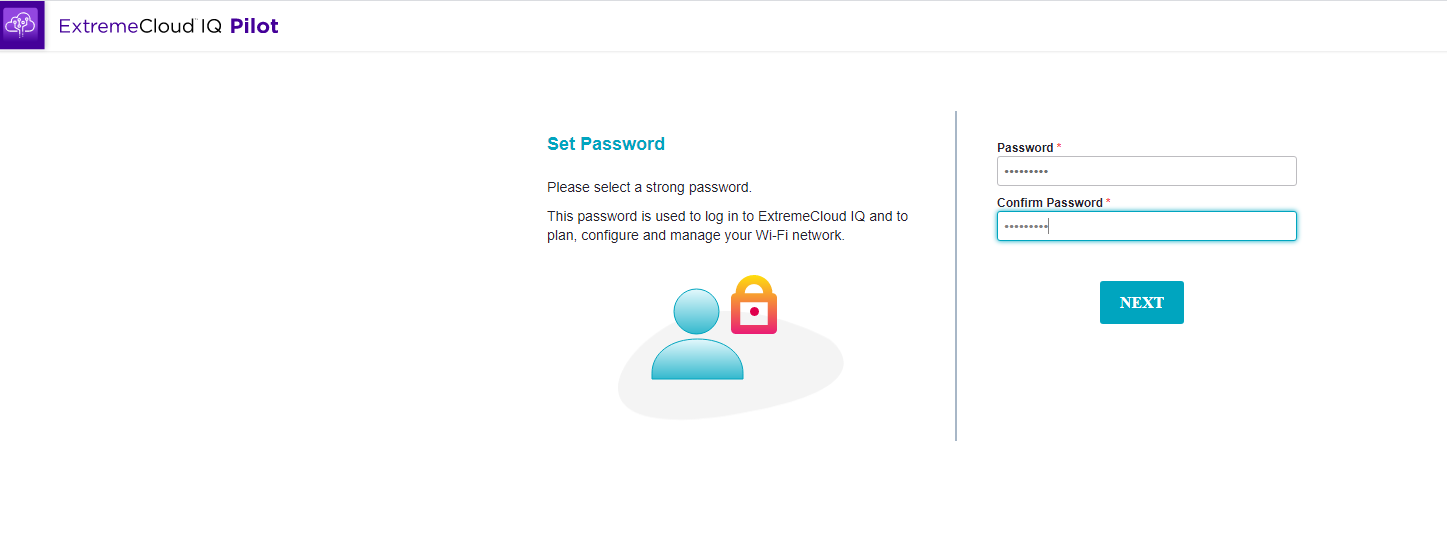Click the bold "Pilot" word in header

pyautogui.click(x=254, y=27)
